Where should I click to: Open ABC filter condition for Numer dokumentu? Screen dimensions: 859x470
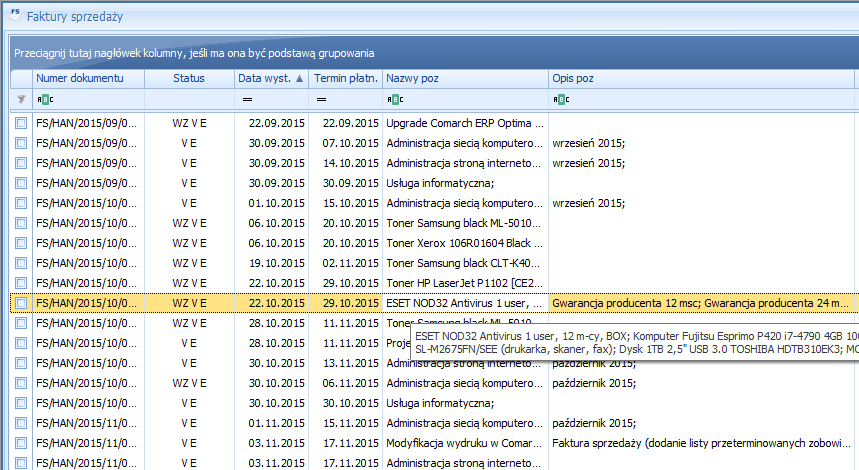click(45, 99)
